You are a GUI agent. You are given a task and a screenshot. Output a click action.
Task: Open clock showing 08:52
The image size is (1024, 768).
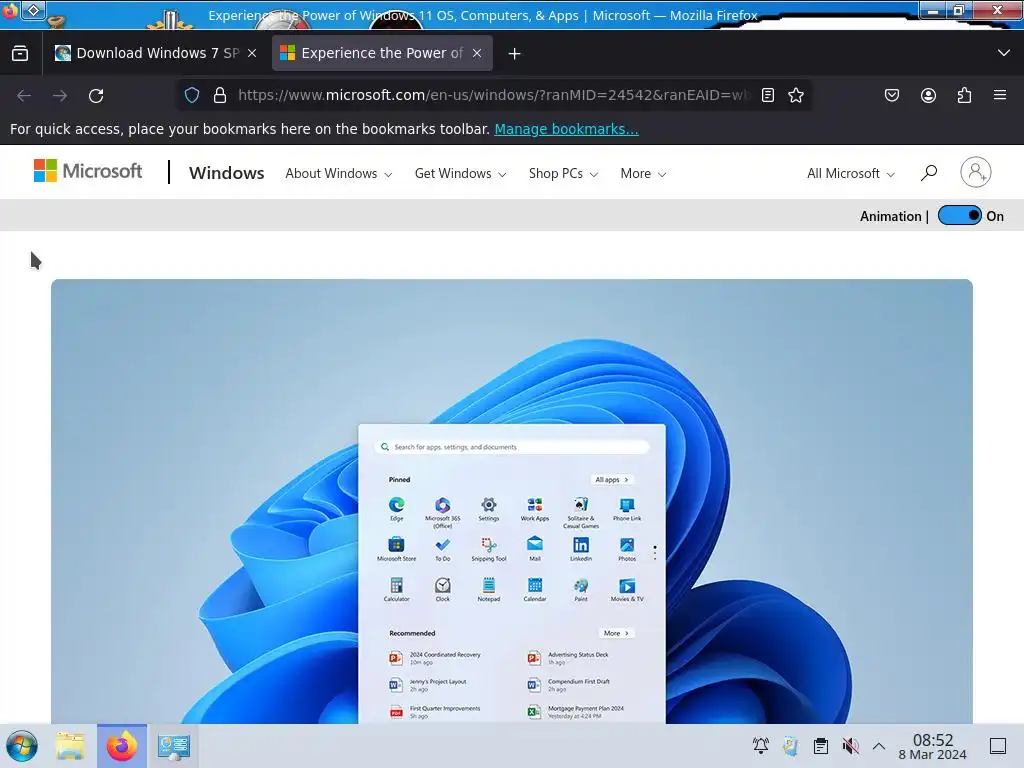click(x=933, y=746)
